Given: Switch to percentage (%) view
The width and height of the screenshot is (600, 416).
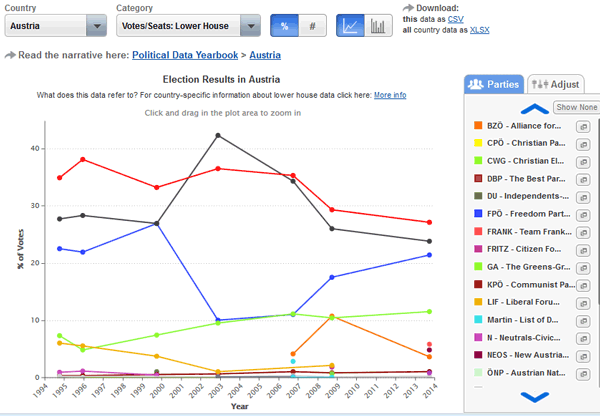Looking at the screenshot, I should pyautogui.click(x=284, y=26).
